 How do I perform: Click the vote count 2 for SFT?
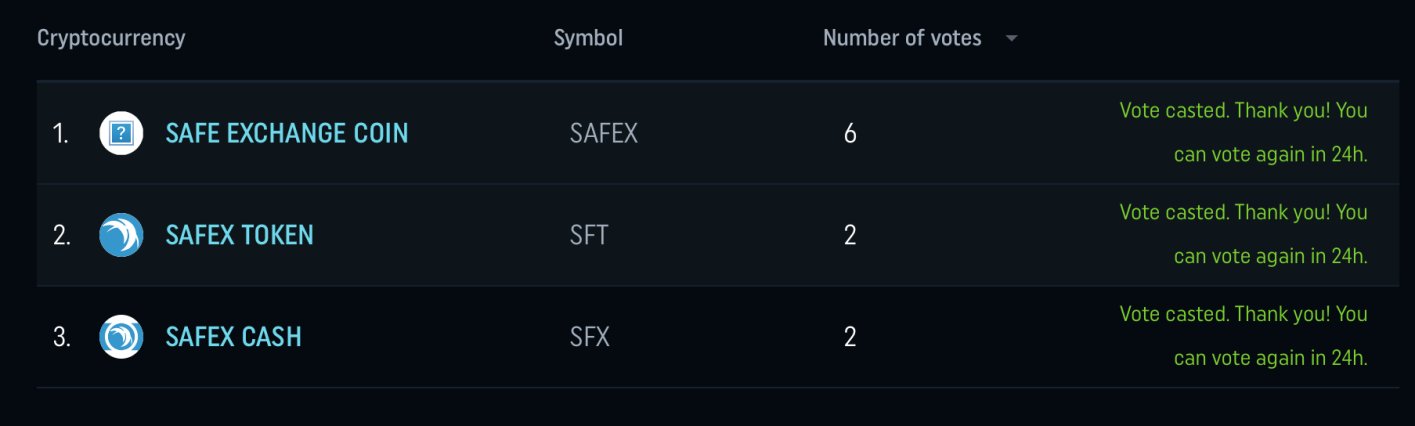point(850,235)
